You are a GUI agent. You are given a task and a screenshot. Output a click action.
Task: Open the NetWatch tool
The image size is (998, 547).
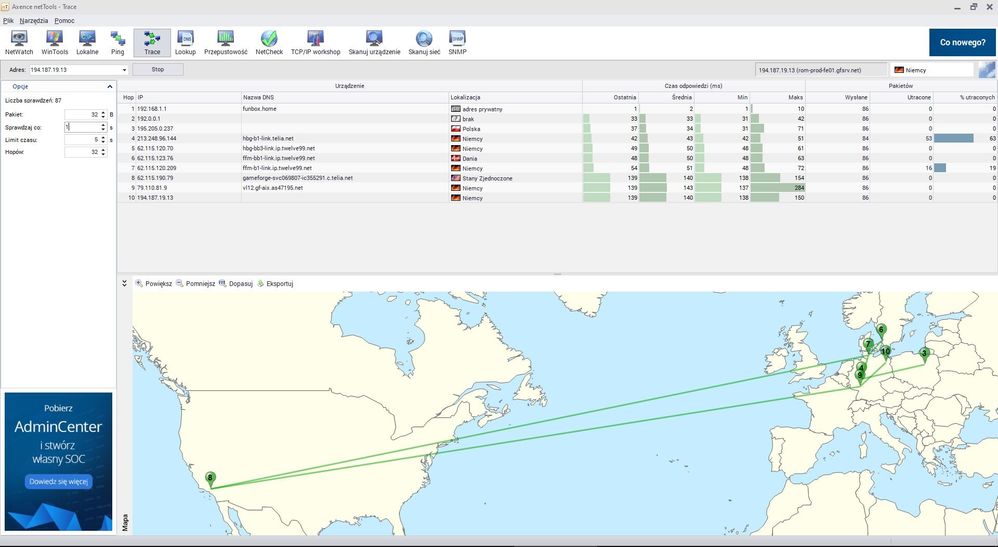click(x=18, y=42)
